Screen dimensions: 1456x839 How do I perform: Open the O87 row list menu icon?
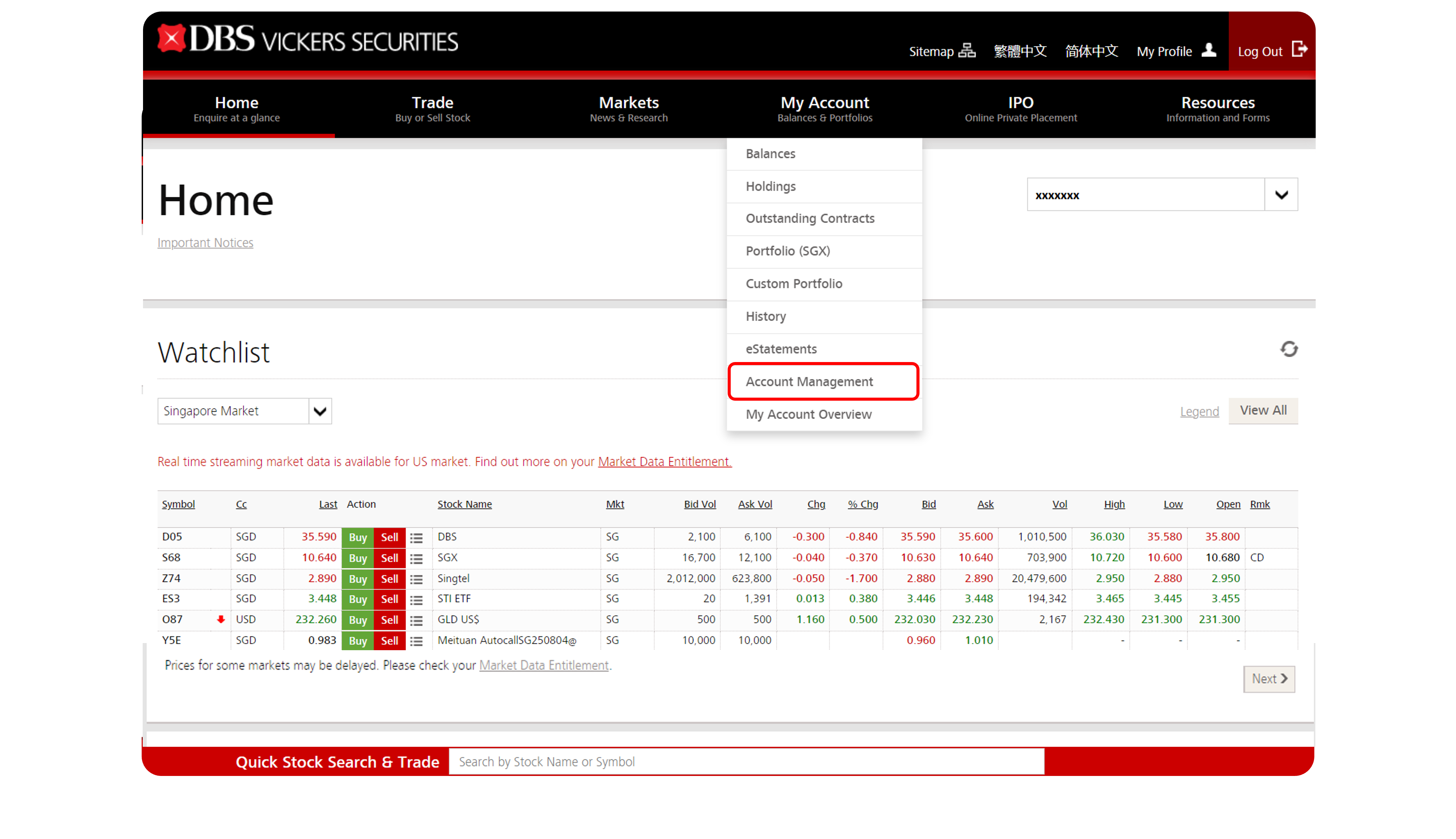coord(417,621)
